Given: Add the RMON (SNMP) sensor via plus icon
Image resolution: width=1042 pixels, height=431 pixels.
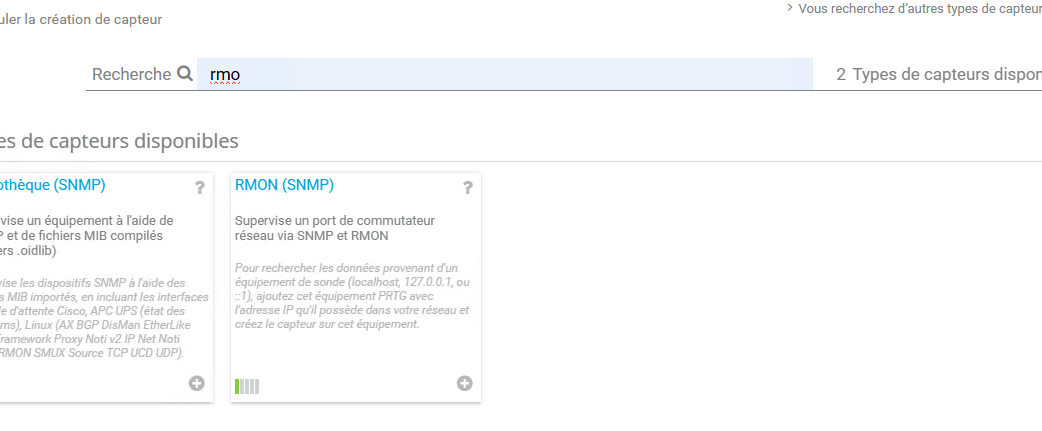Looking at the screenshot, I should coord(464,383).
